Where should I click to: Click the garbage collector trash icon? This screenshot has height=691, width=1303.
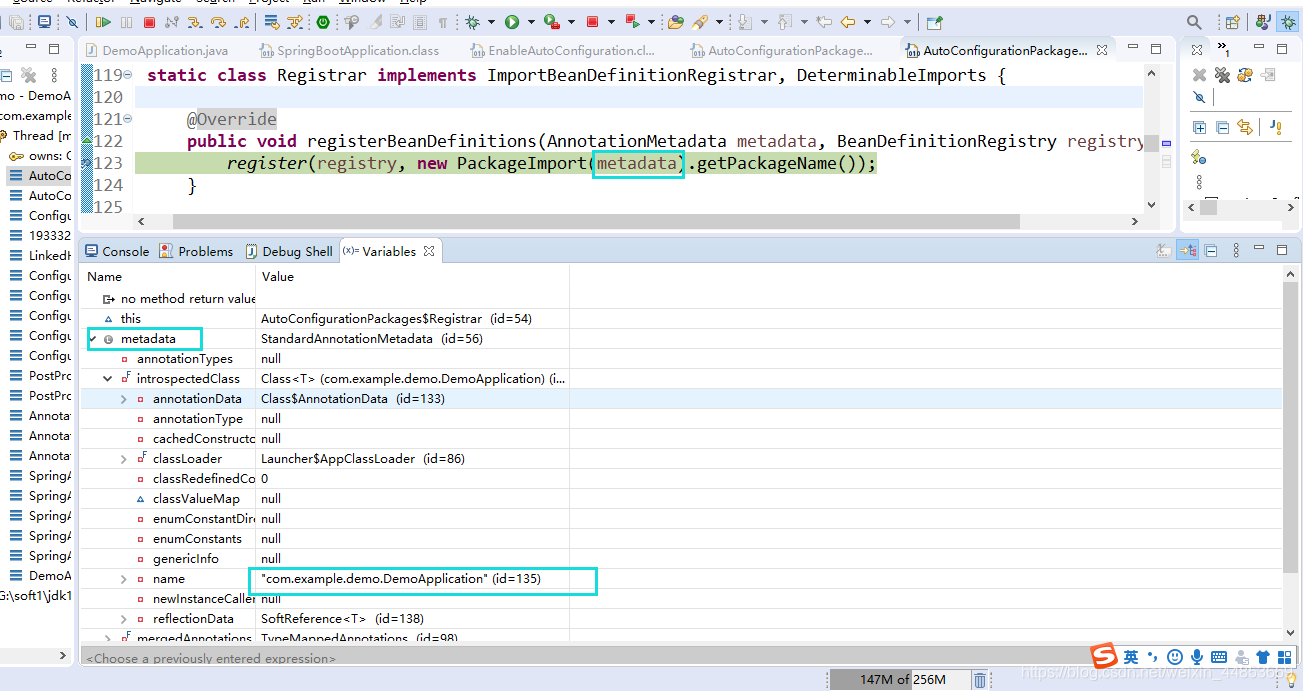[980, 680]
